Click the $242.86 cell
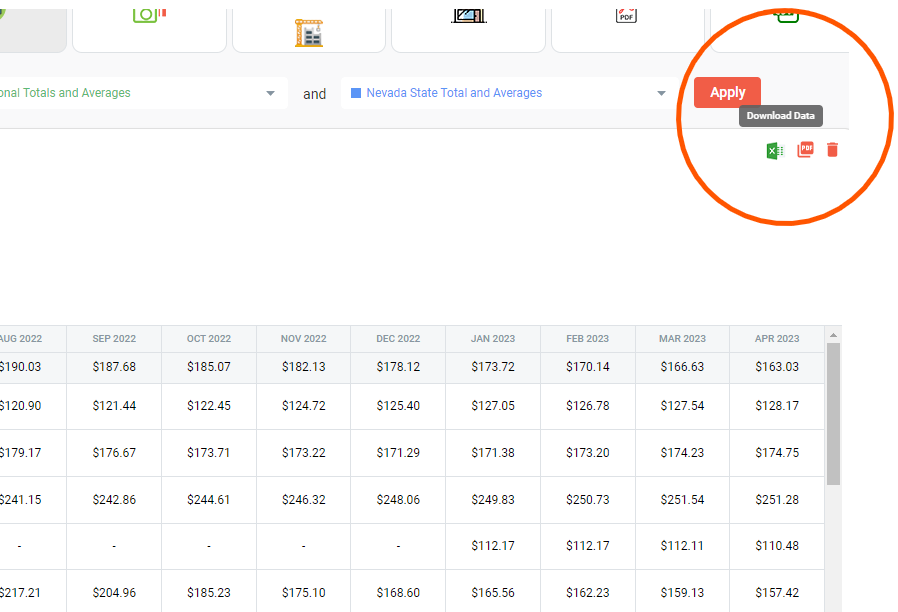The width and height of the screenshot is (898, 612). (114, 500)
